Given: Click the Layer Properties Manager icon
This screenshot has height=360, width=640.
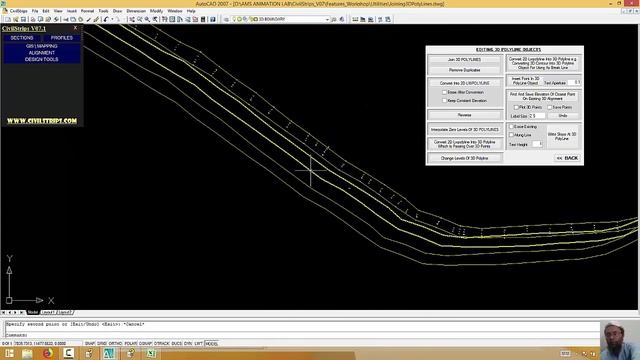Looking at the screenshot, I should [226, 19].
